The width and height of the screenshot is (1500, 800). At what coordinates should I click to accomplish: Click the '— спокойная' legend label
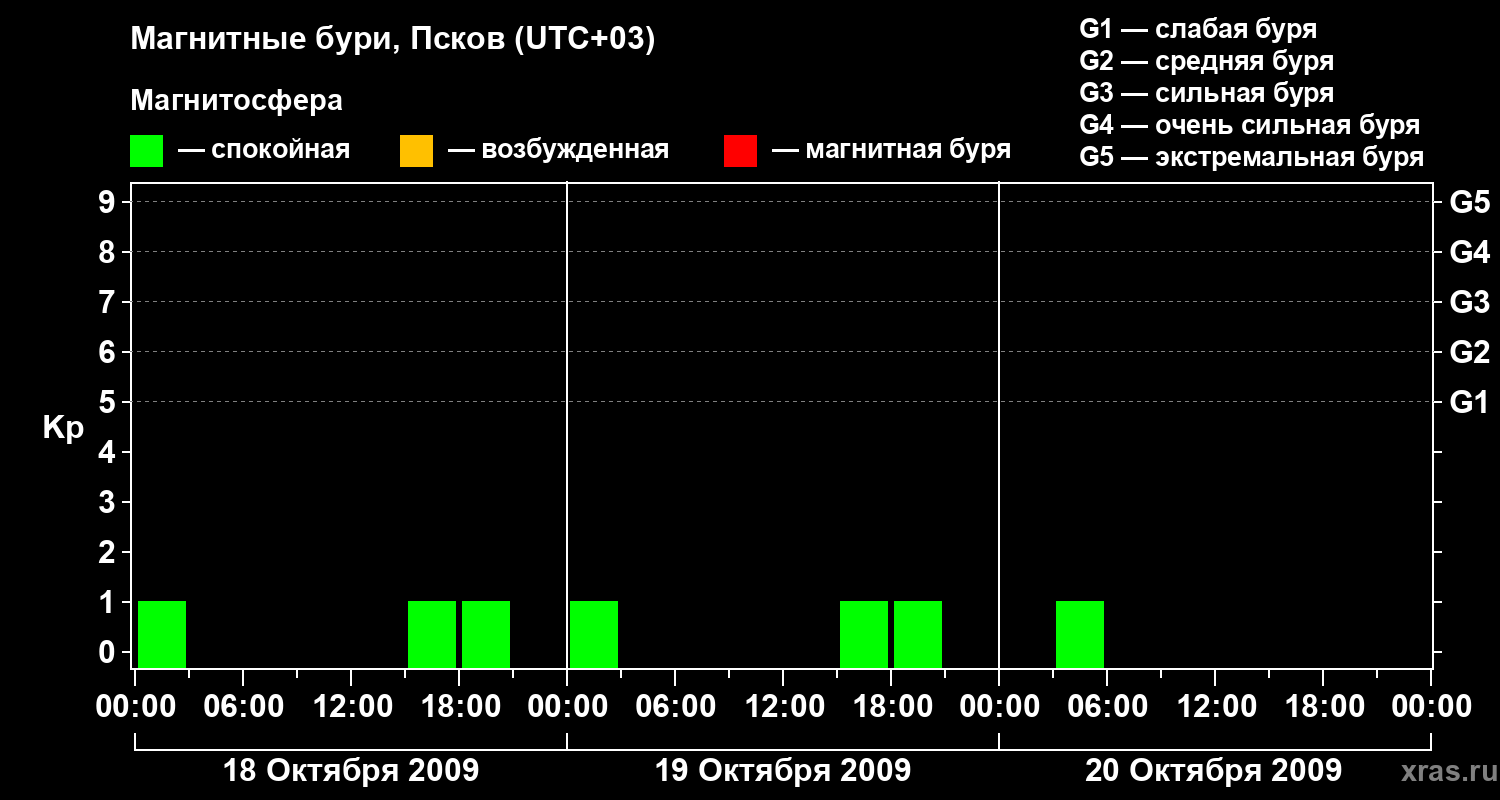pos(264,151)
